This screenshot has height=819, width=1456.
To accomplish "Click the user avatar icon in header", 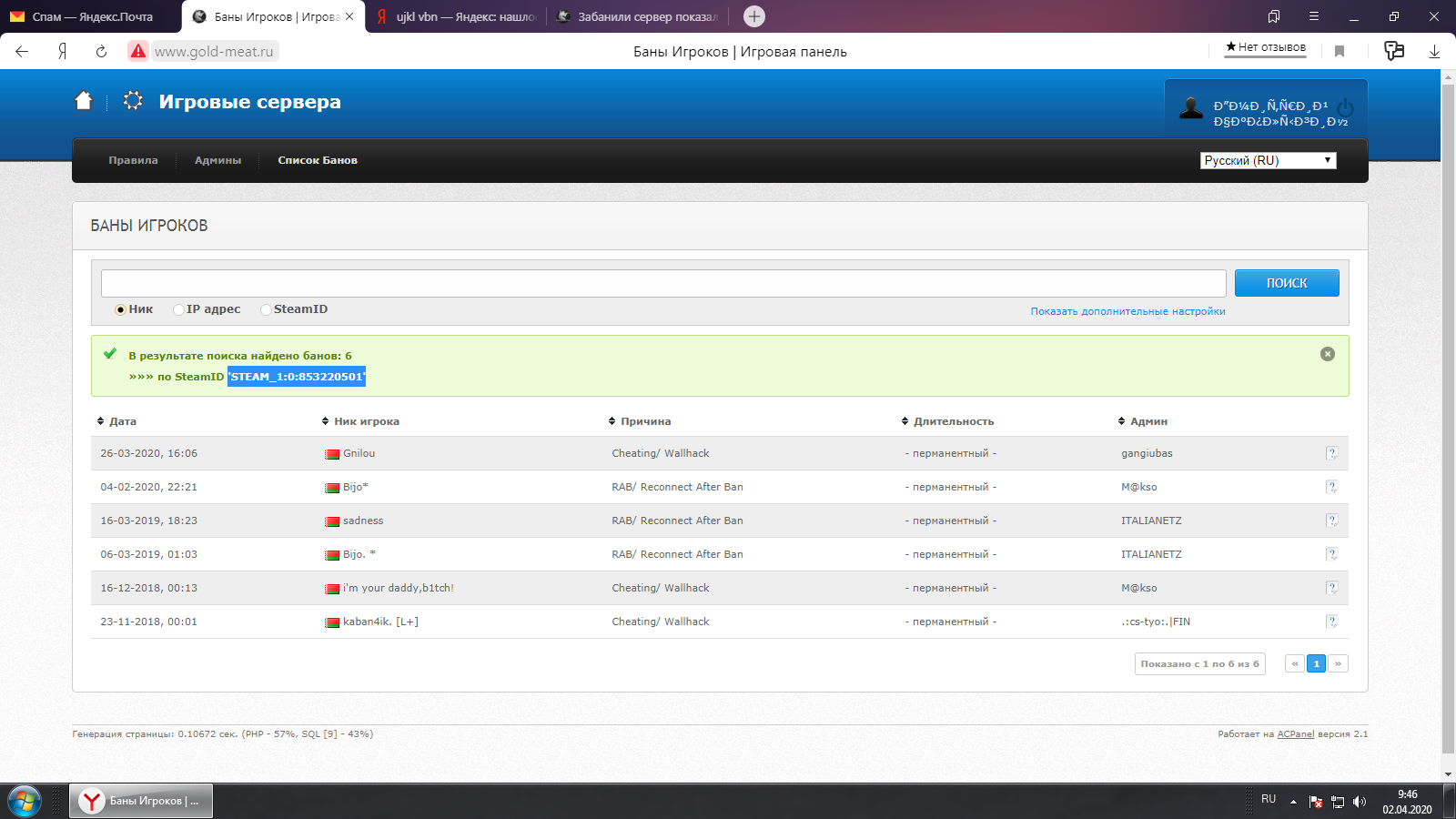I will point(1191,108).
